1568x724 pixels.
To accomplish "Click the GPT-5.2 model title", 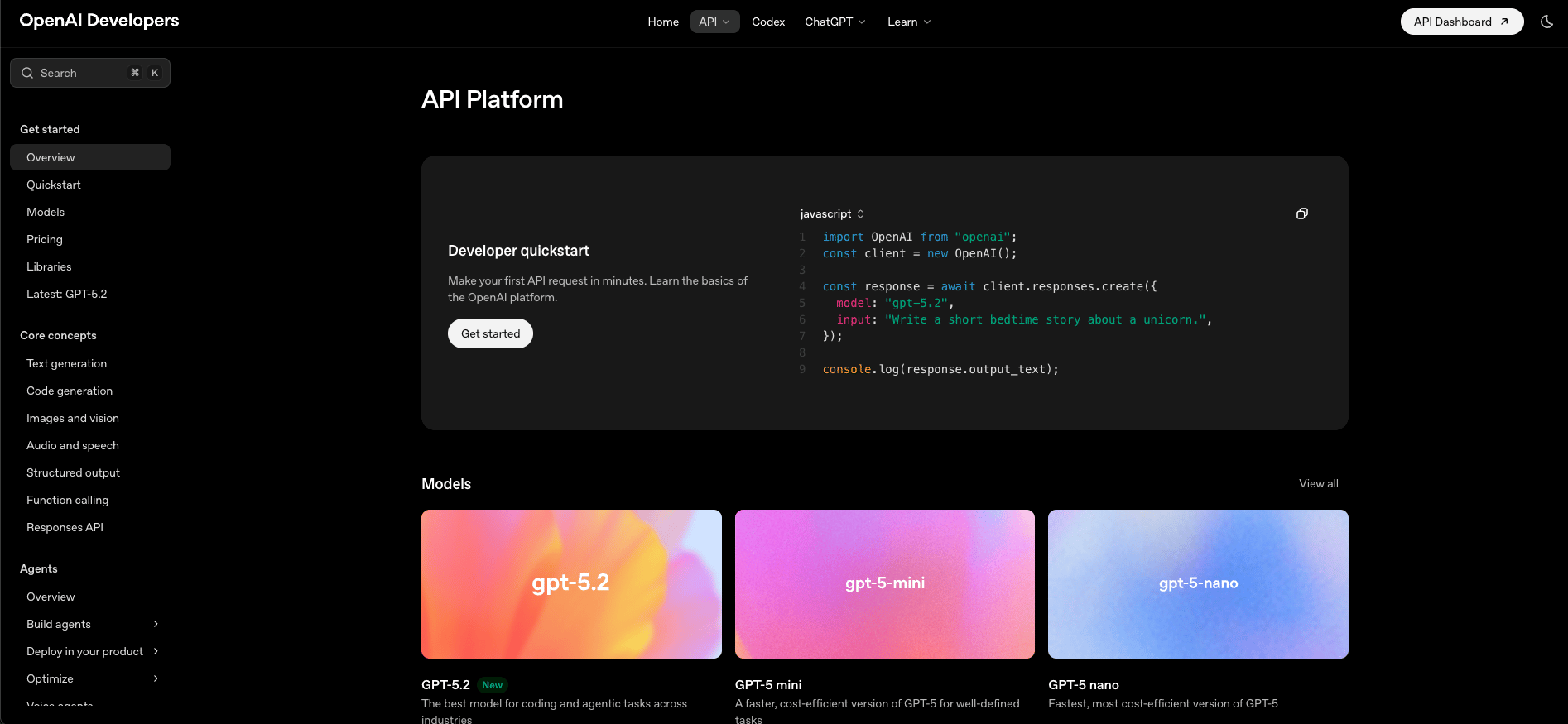I will [445, 684].
